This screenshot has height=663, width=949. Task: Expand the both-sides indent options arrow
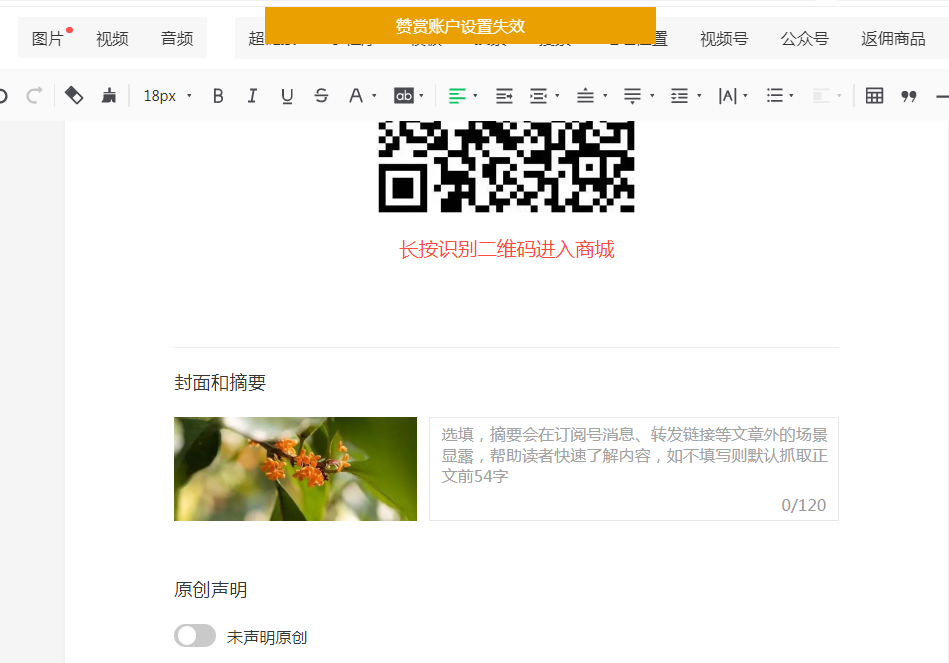557,96
